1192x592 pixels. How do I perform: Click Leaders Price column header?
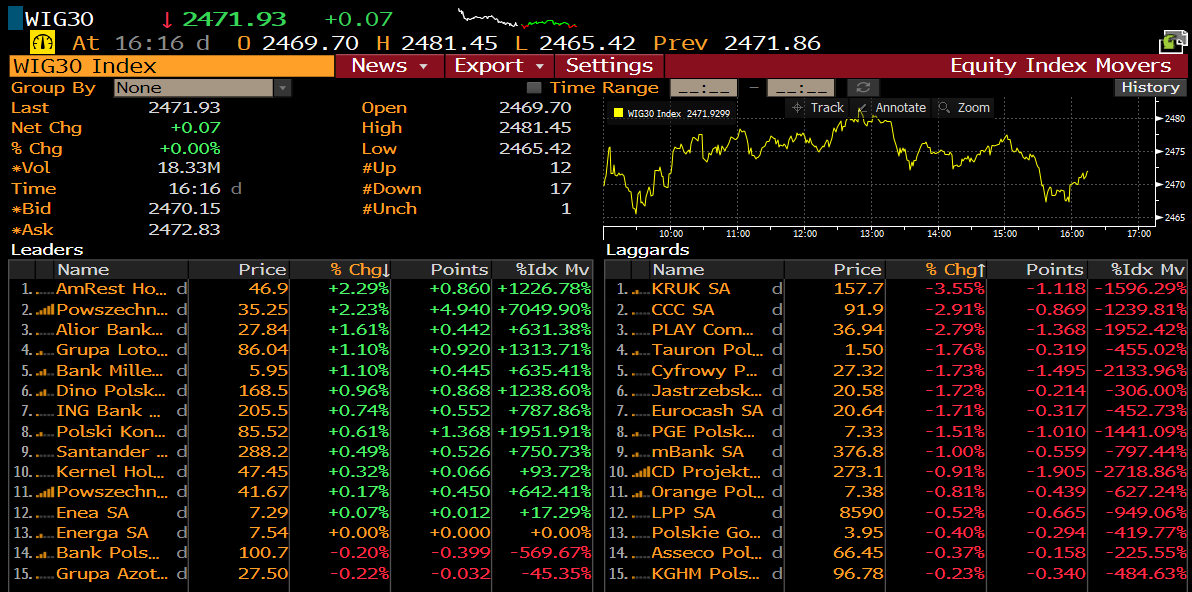coord(239,269)
